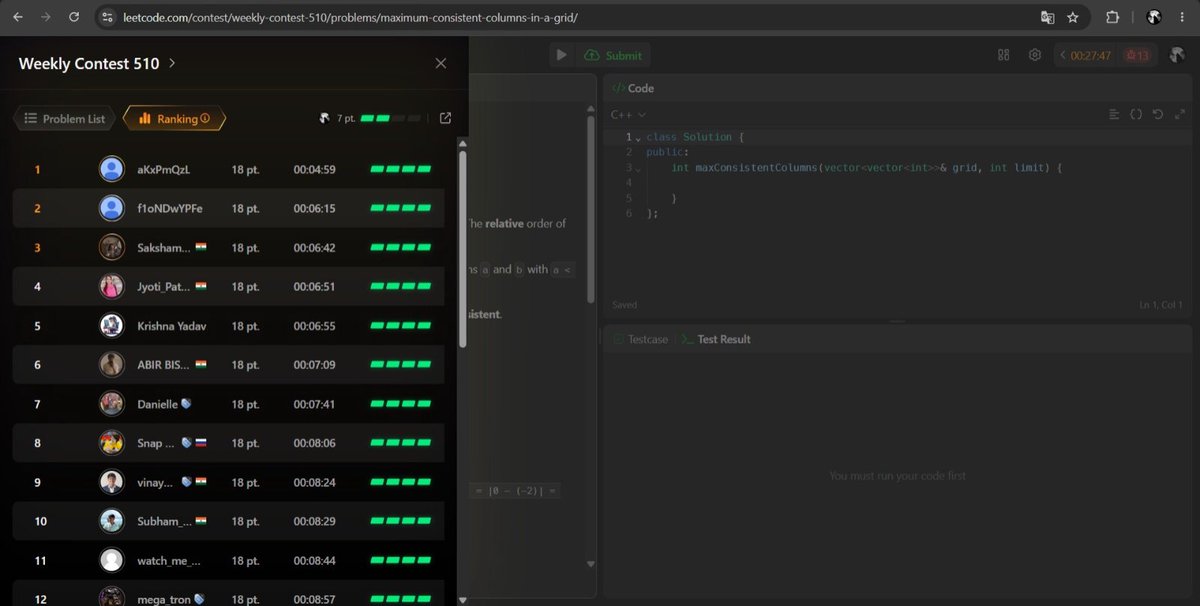Bookmark this page with the star icon
Screen dimensions: 1200x606
point(1073,17)
